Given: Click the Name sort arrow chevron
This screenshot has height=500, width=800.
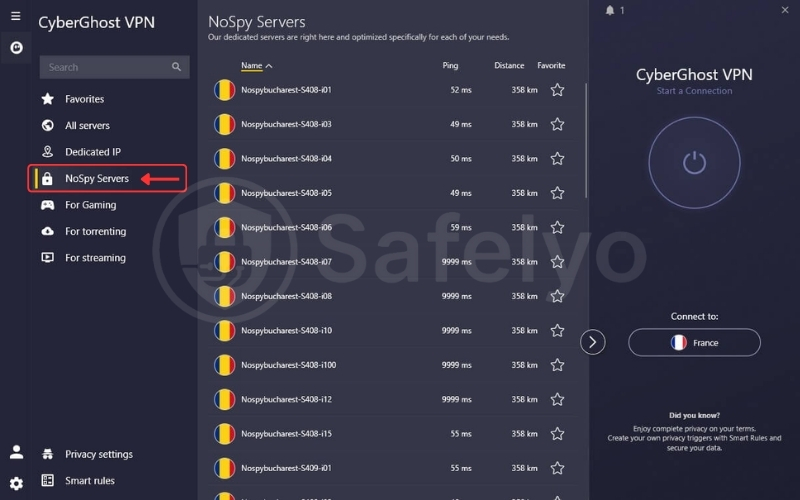Looking at the screenshot, I should pos(269,66).
